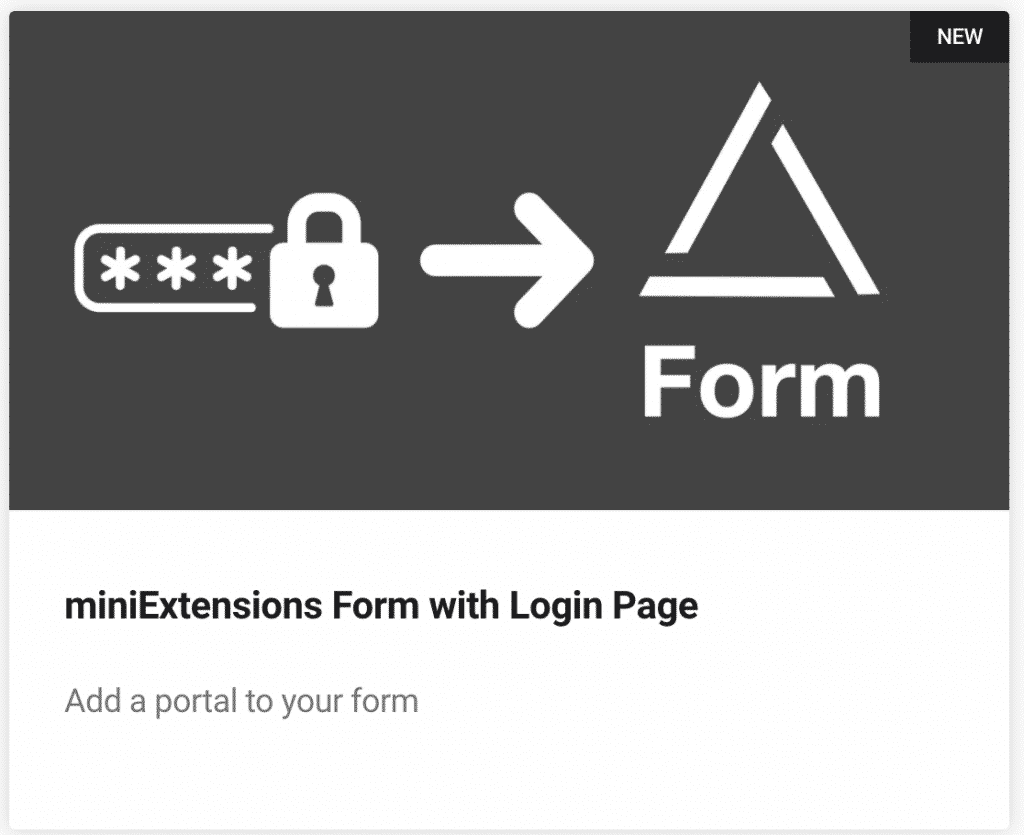The image size is (1024, 835).
Task: Click the word "portal" in the description
Action: point(197,702)
